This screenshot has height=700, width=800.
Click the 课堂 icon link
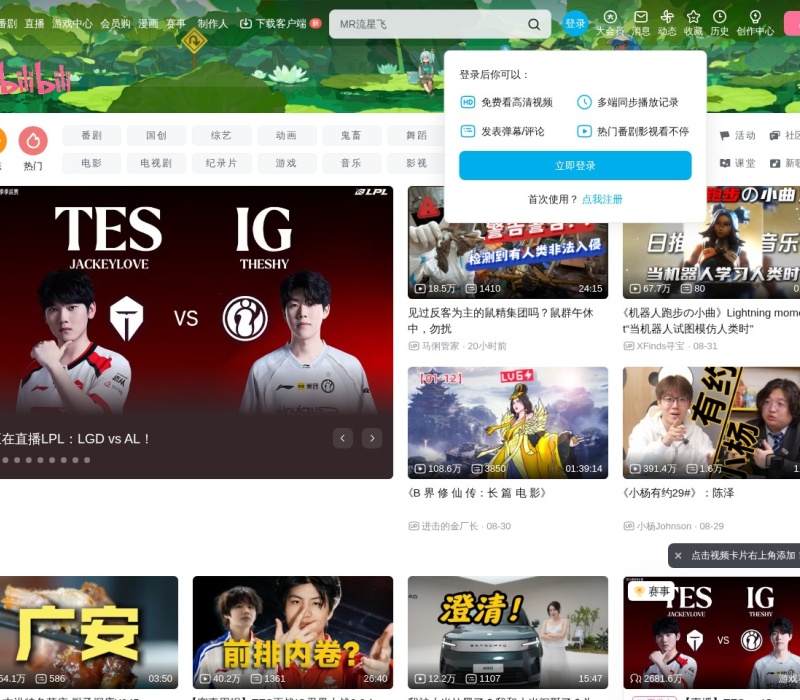(737, 163)
